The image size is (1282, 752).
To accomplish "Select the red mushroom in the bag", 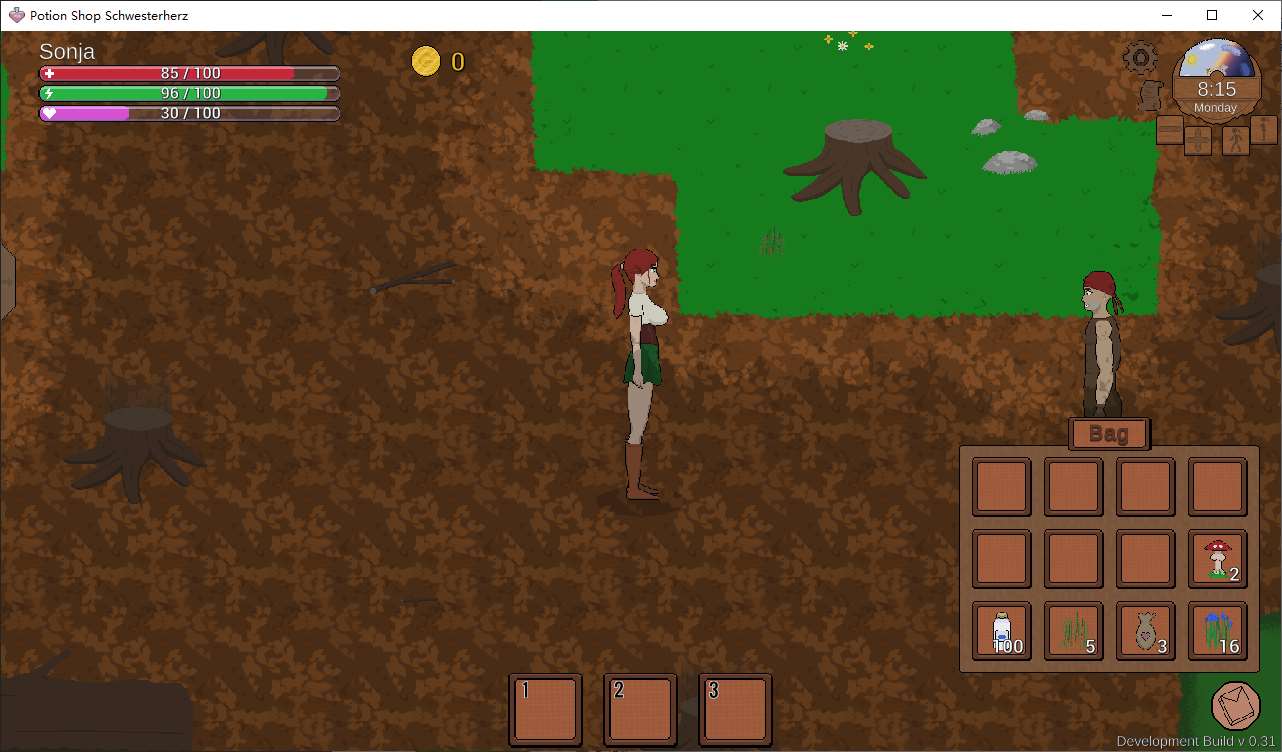I will pyautogui.click(x=1217, y=559).
